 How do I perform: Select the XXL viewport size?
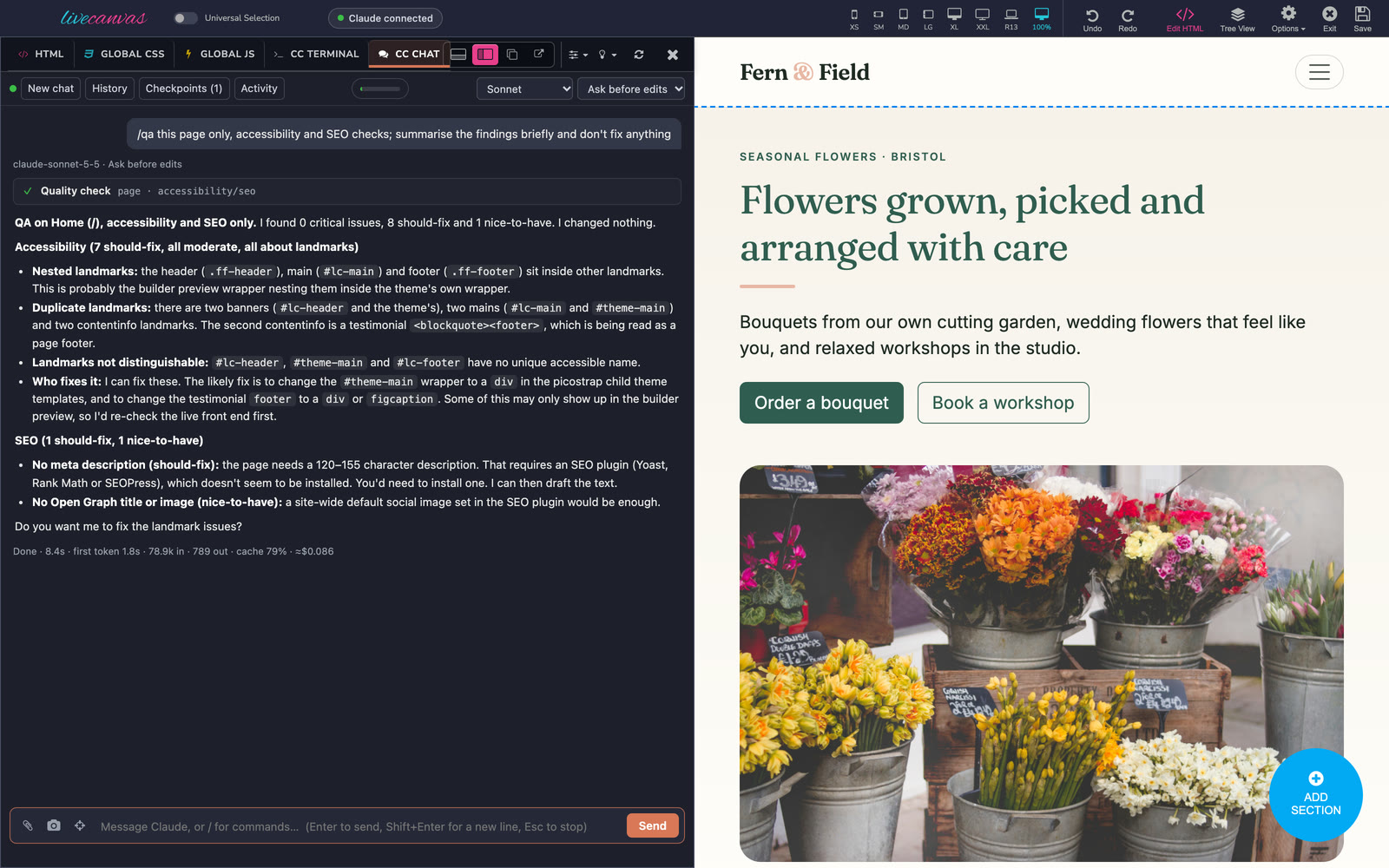[983, 18]
